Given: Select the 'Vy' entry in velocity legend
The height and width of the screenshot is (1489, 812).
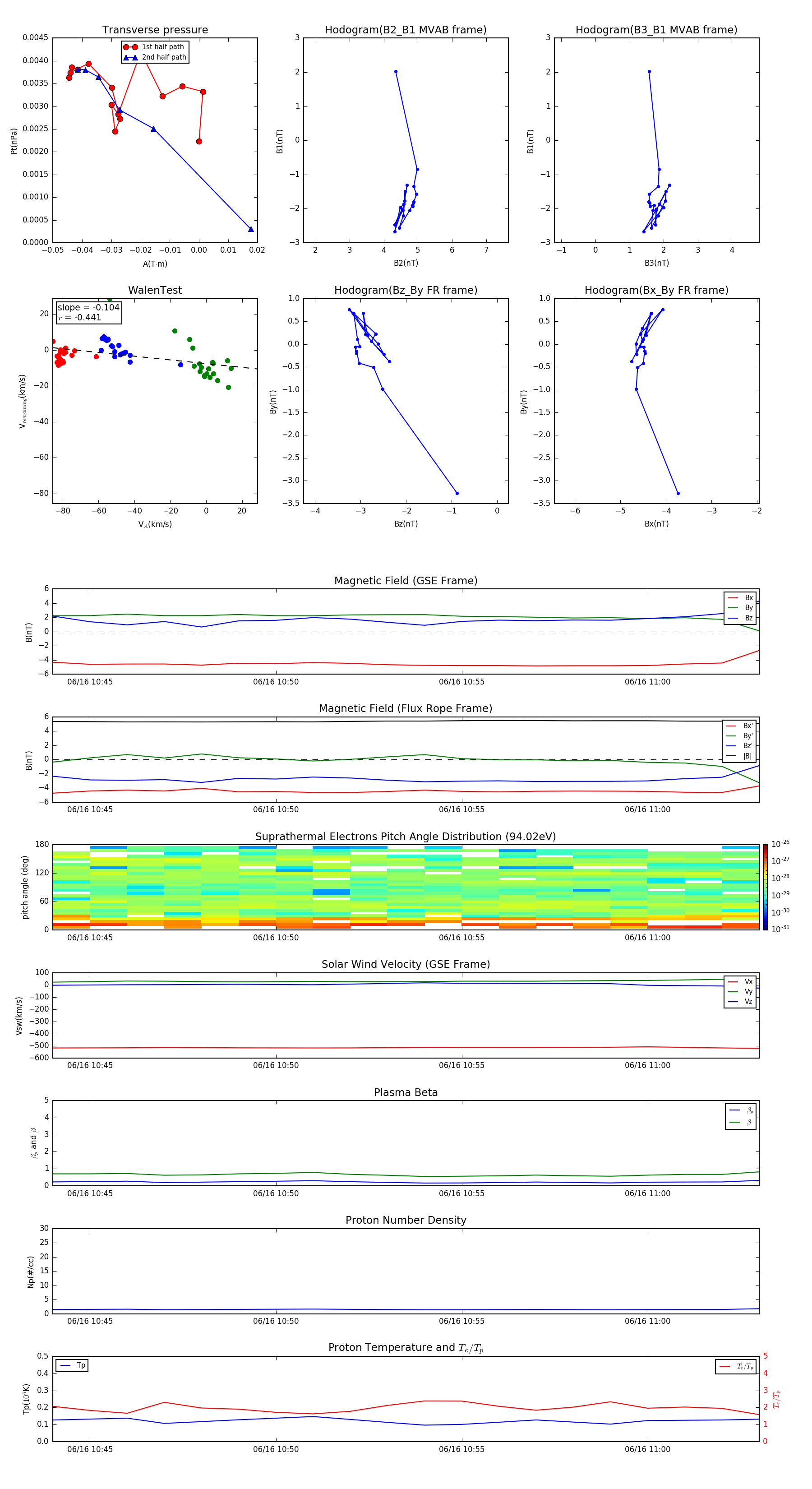Looking at the screenshot, I should point(740,991).
